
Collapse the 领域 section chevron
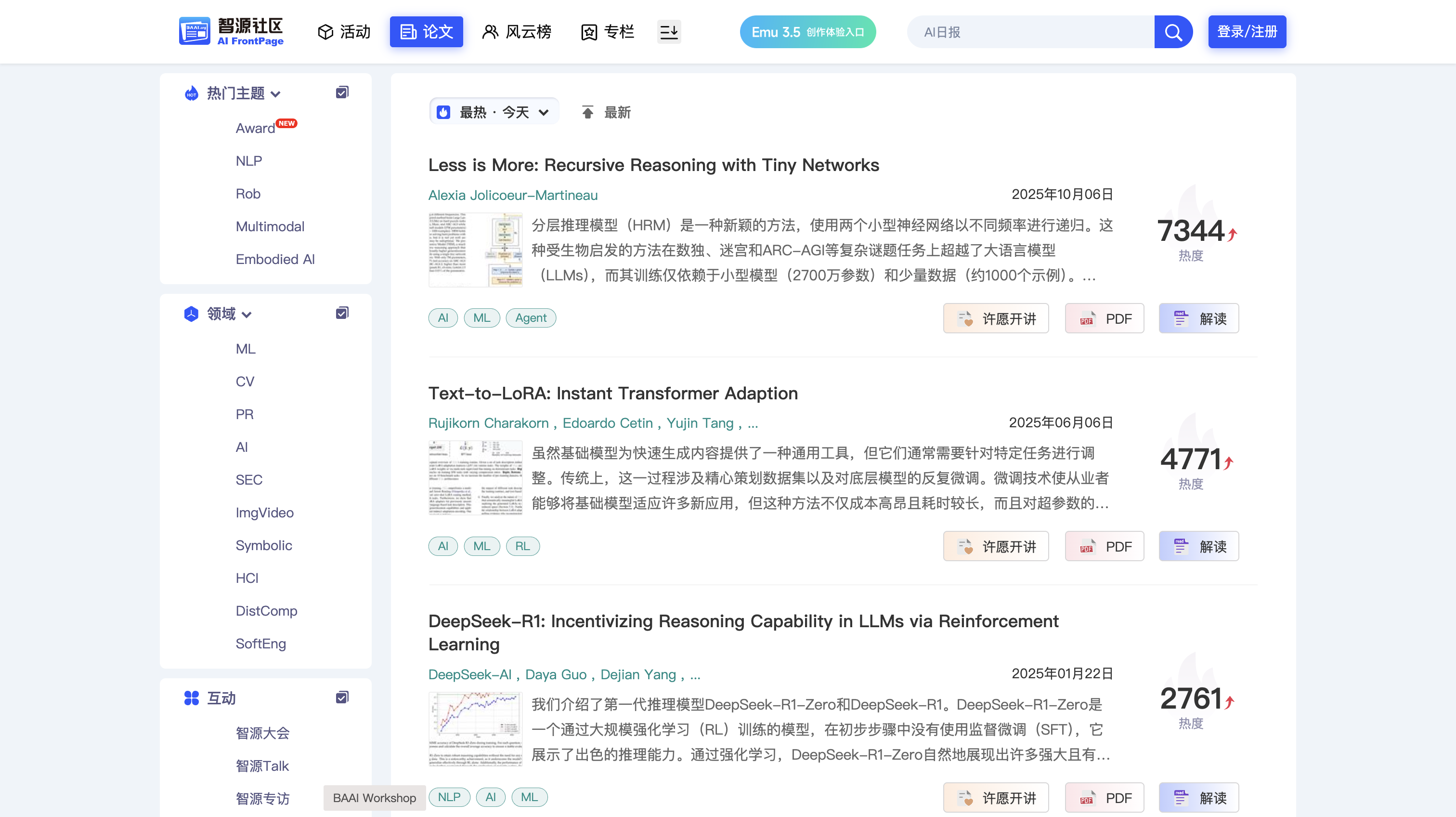(x=247, y=315)
